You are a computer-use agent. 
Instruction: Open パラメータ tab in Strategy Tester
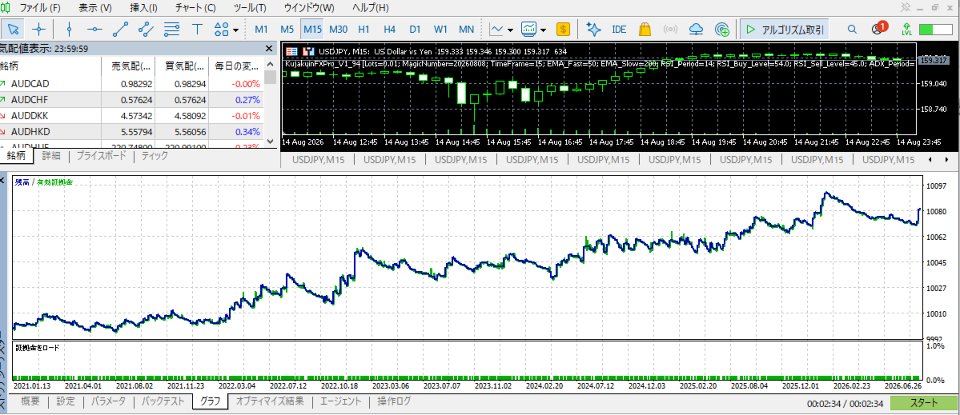108,402
